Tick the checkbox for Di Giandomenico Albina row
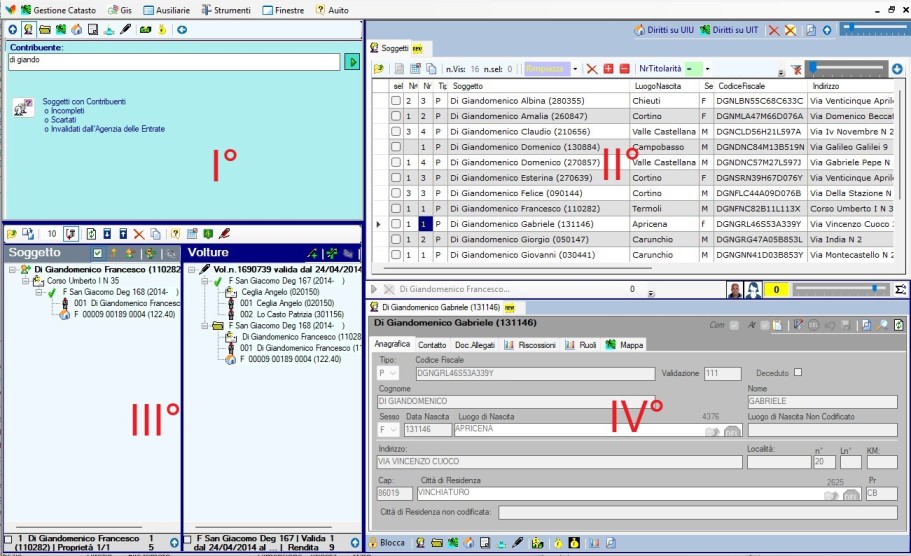Viewport: 911px width, 556px height. pos(396,101)
